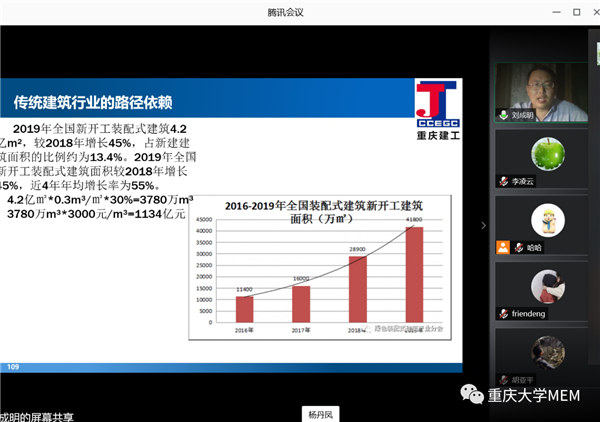Click the 2017 bar labeled 16000

(301, 304)
